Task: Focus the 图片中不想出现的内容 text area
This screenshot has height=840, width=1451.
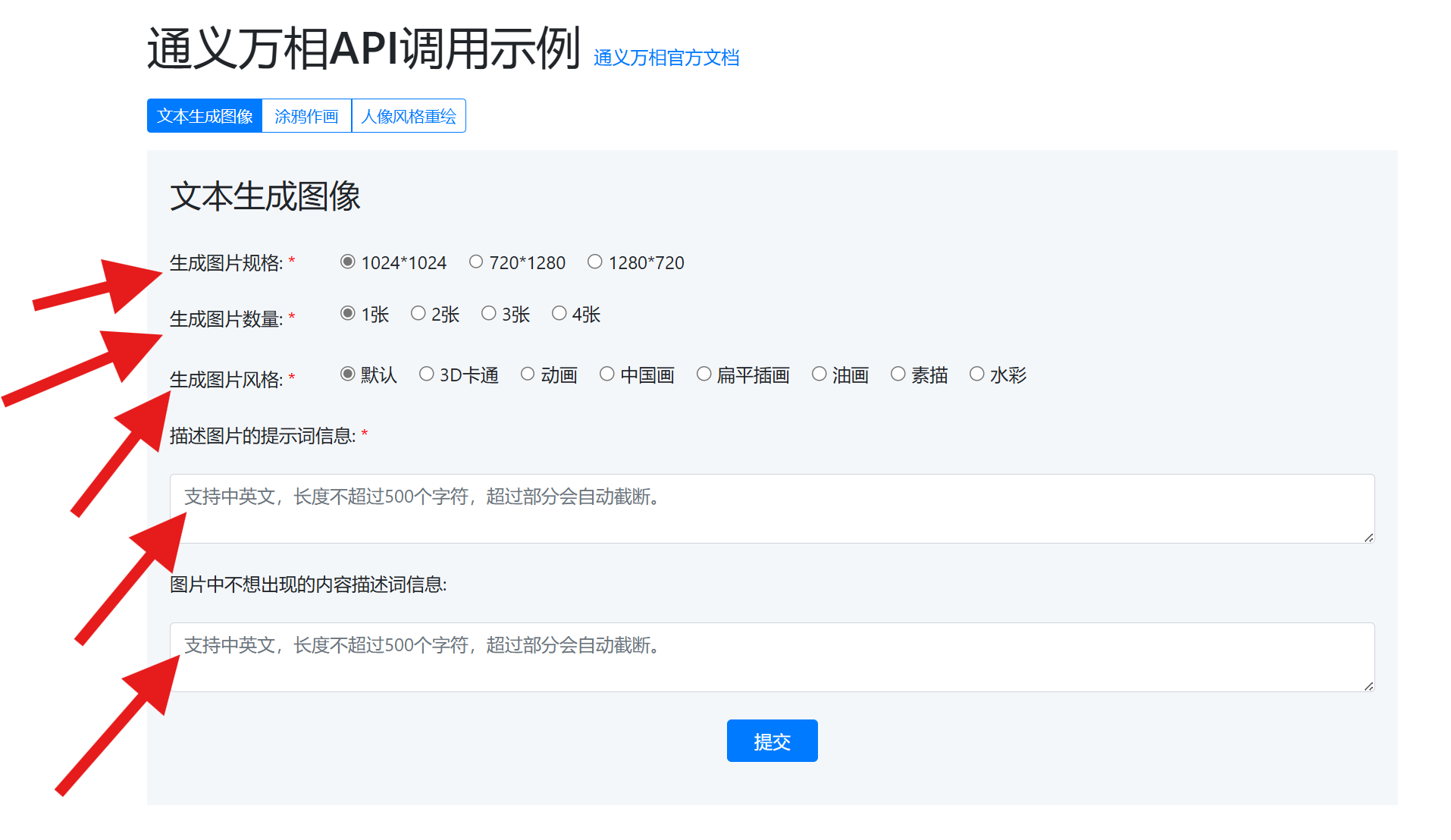Action: click(772, 657)
